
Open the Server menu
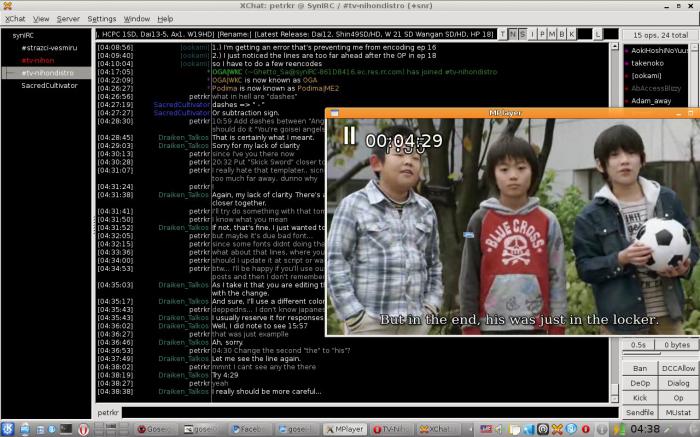tap(68, 19)
